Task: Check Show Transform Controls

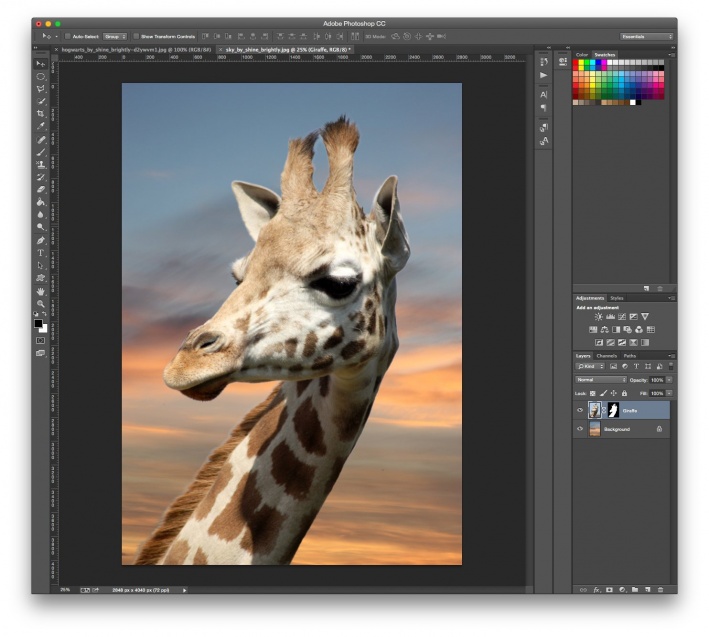Action: click(x=136, y=36)
